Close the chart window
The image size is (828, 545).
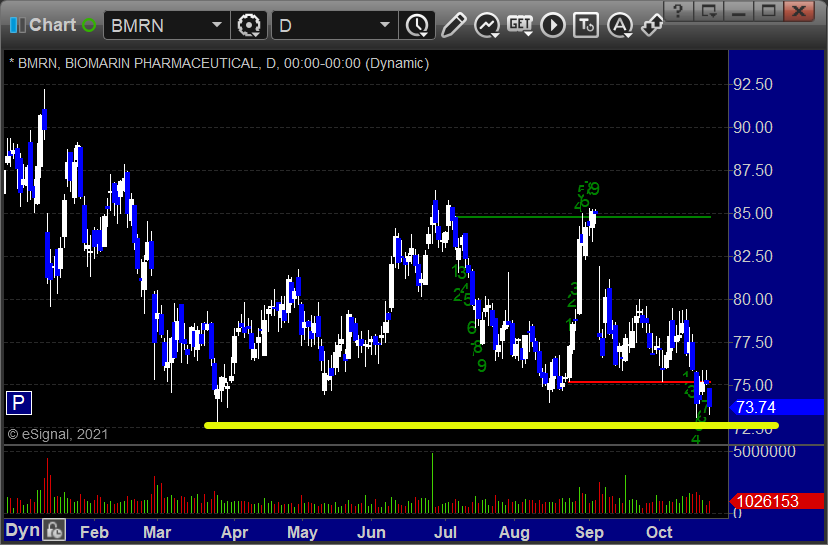click(x=799, y=11)
